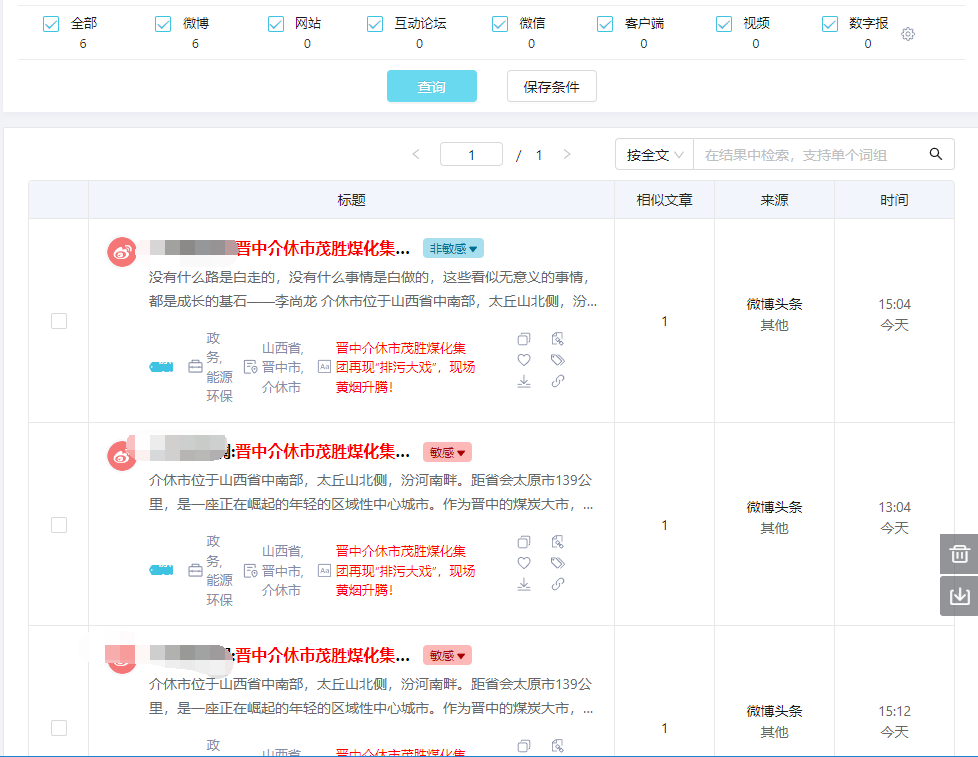Toggle the 数字报 source checkbox
The image size is (978, 757).
point(830,24)
